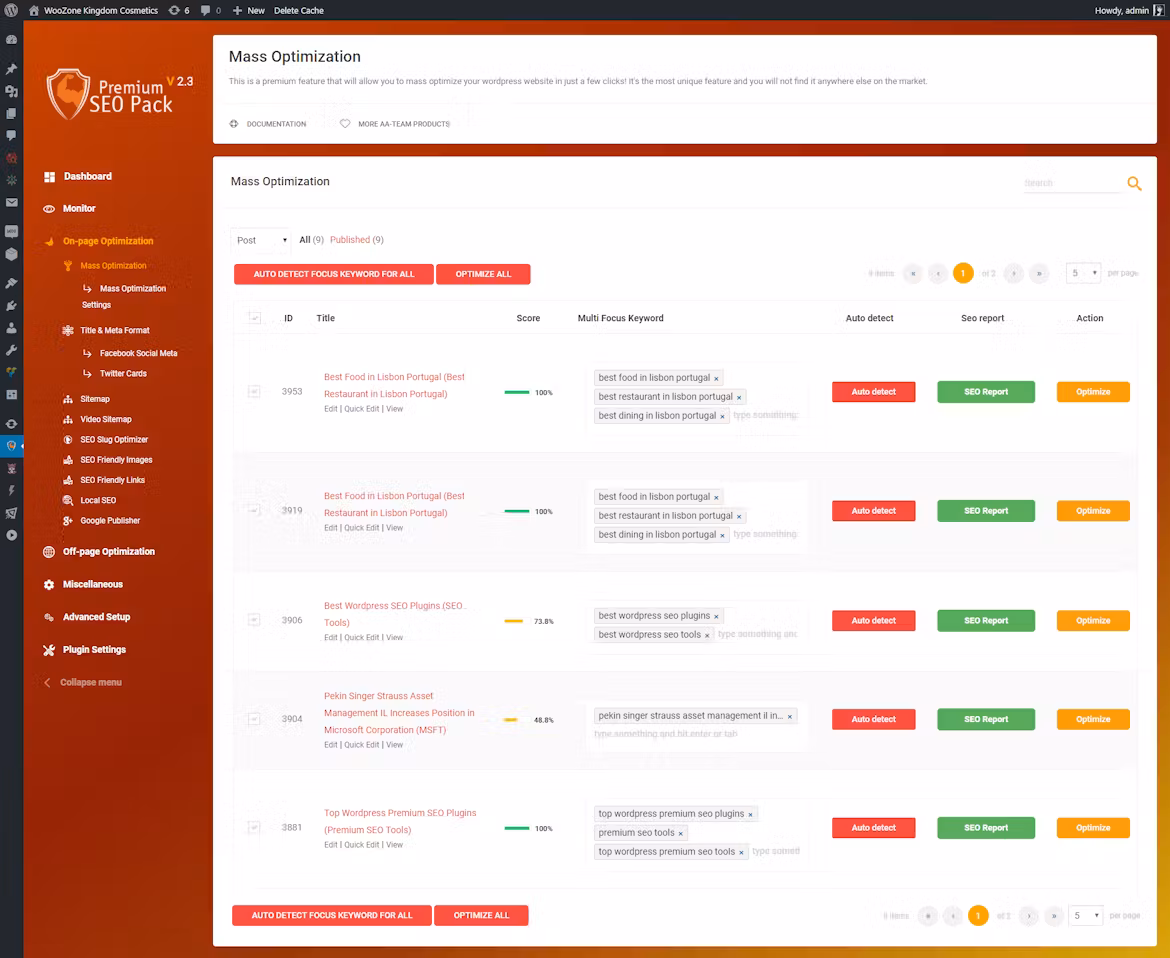The image size is (1170, 958).
Task: Click the bottom Optimize All button
Action: tap(481, 915)
